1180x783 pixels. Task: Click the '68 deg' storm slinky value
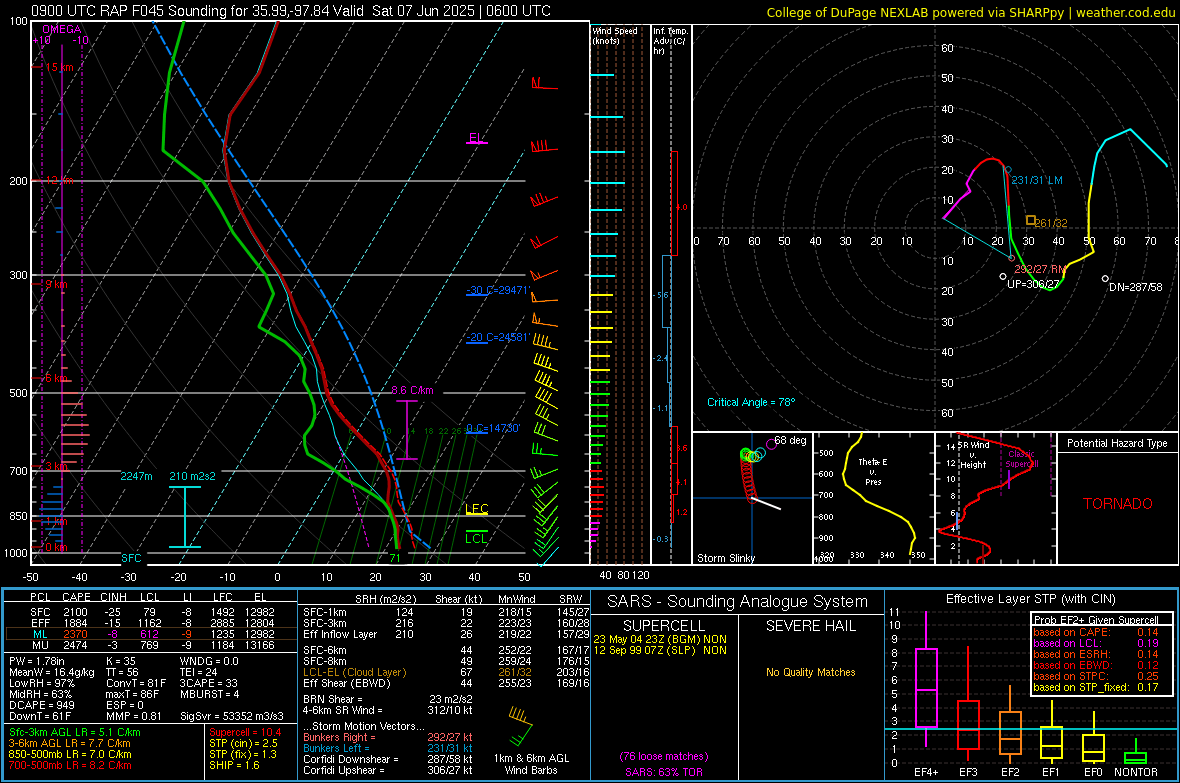click(790, 440)
